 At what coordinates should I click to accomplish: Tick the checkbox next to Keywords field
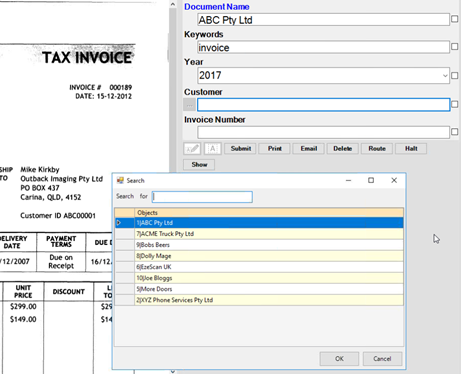[454, 47]
